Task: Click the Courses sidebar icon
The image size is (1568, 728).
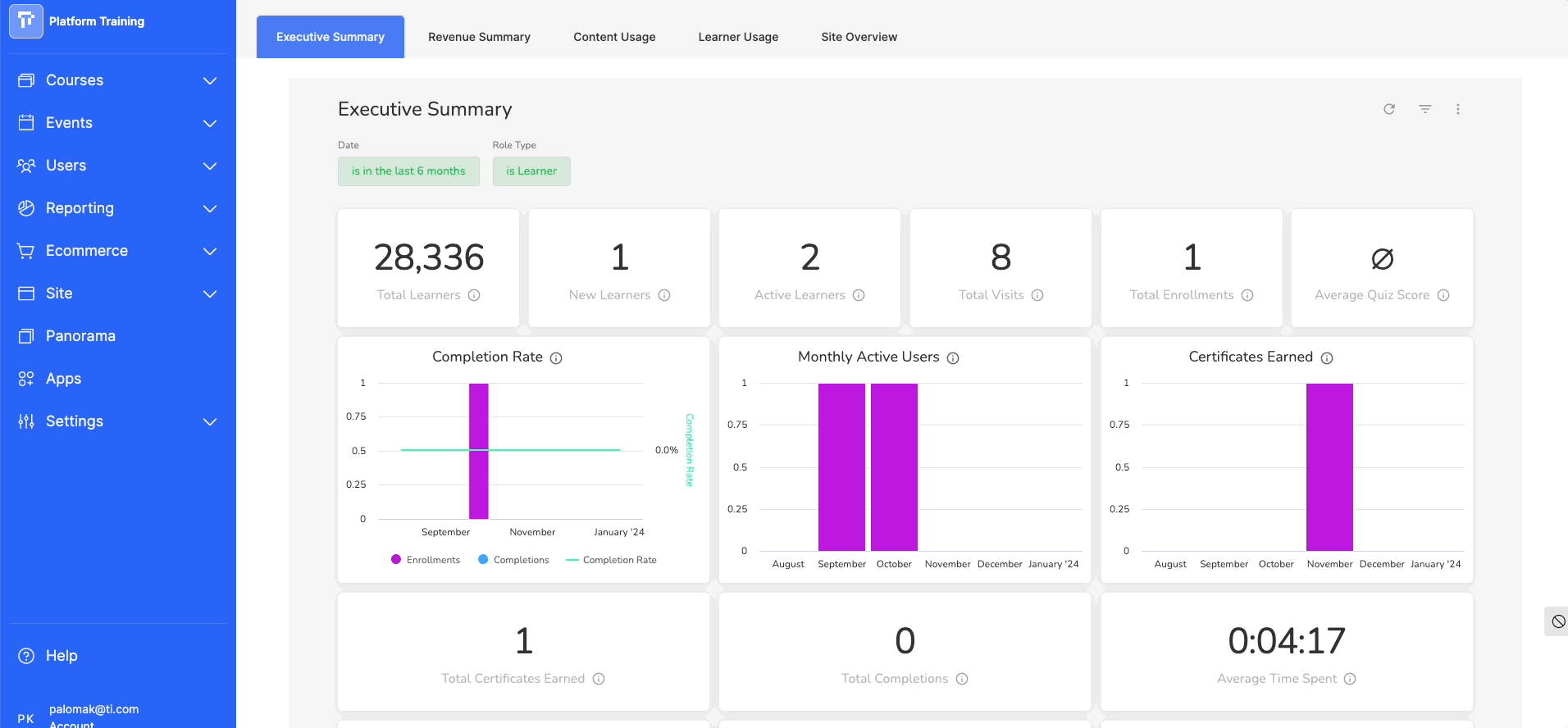Action: 26,80
